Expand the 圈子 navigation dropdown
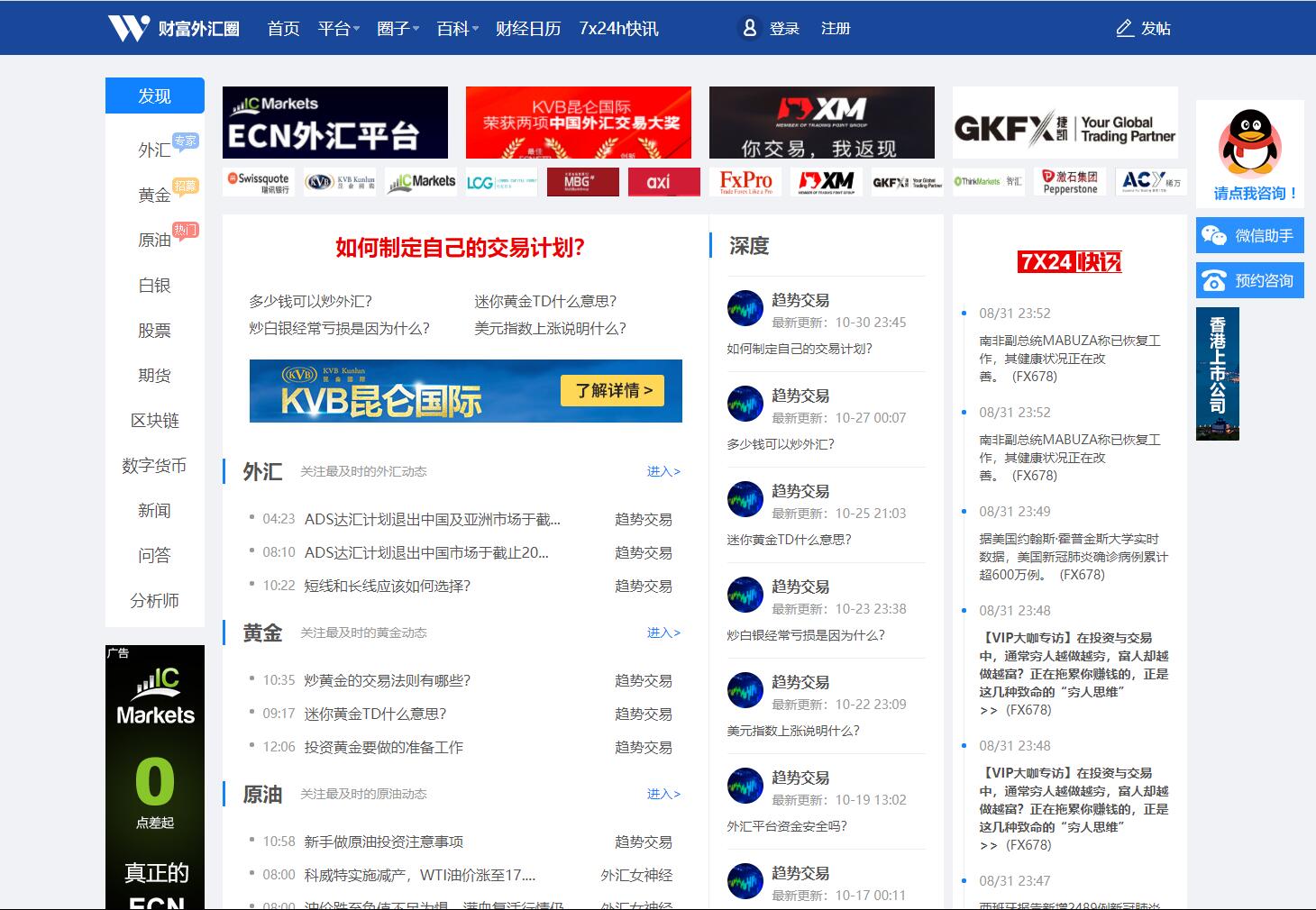The image size is (1316, 910). [x=398, y=29]
